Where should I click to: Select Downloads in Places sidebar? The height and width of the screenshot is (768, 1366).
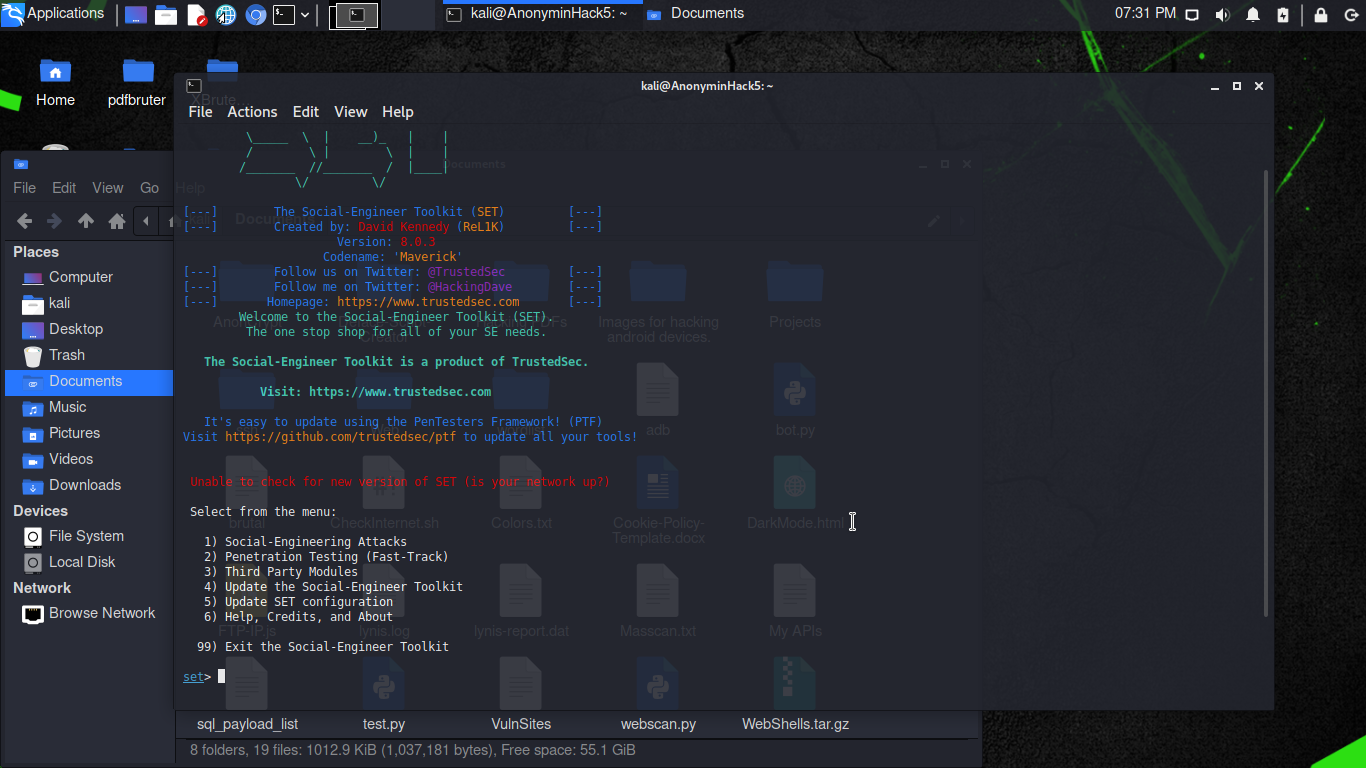point(89,485)
